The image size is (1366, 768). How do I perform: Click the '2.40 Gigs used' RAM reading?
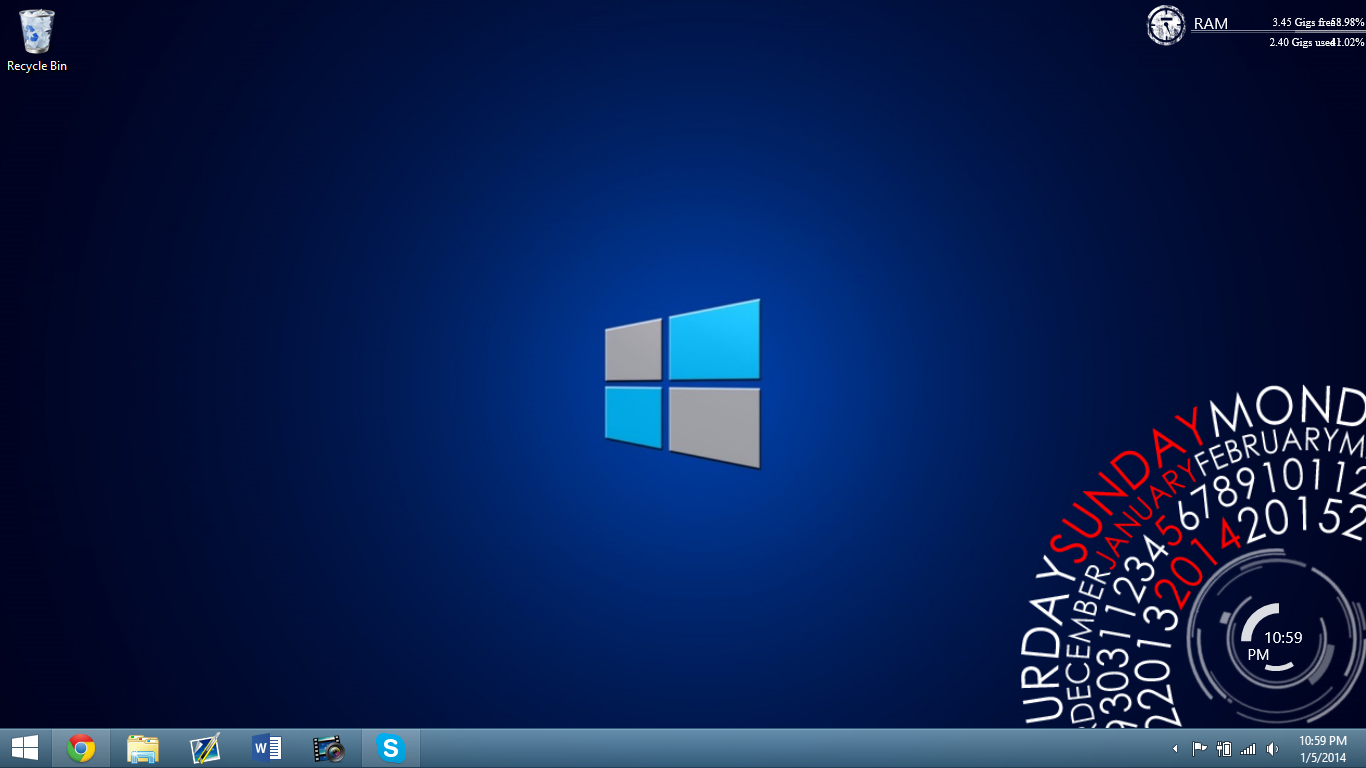[1302, 42]
